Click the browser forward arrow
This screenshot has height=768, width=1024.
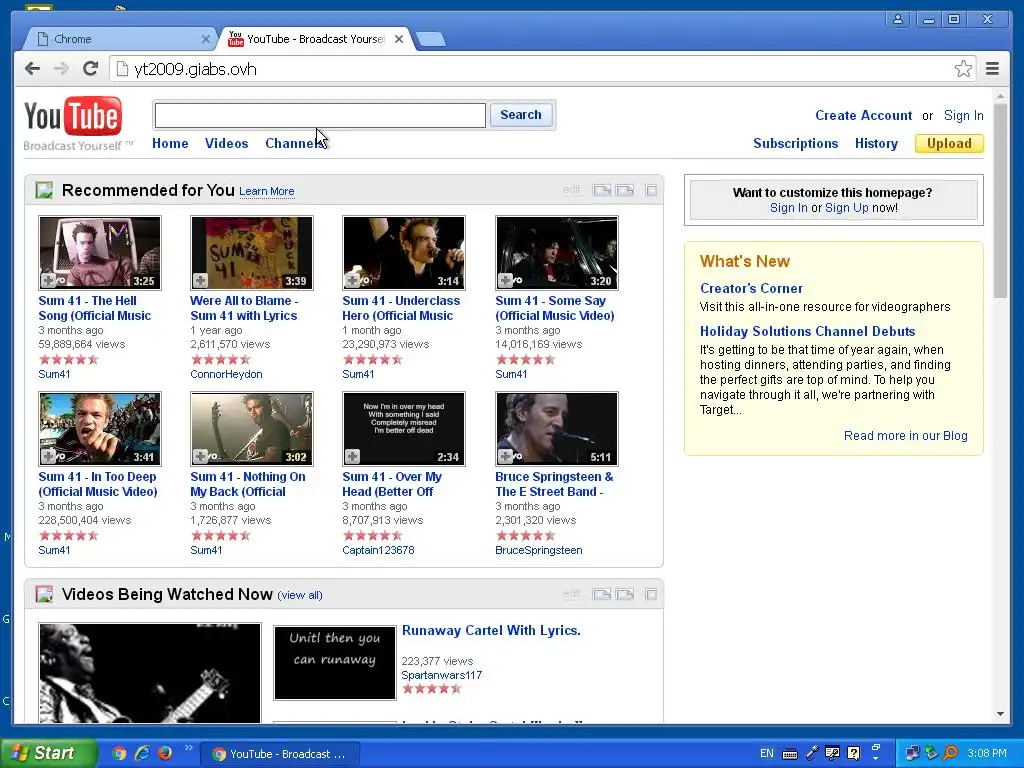click(61, 69)
